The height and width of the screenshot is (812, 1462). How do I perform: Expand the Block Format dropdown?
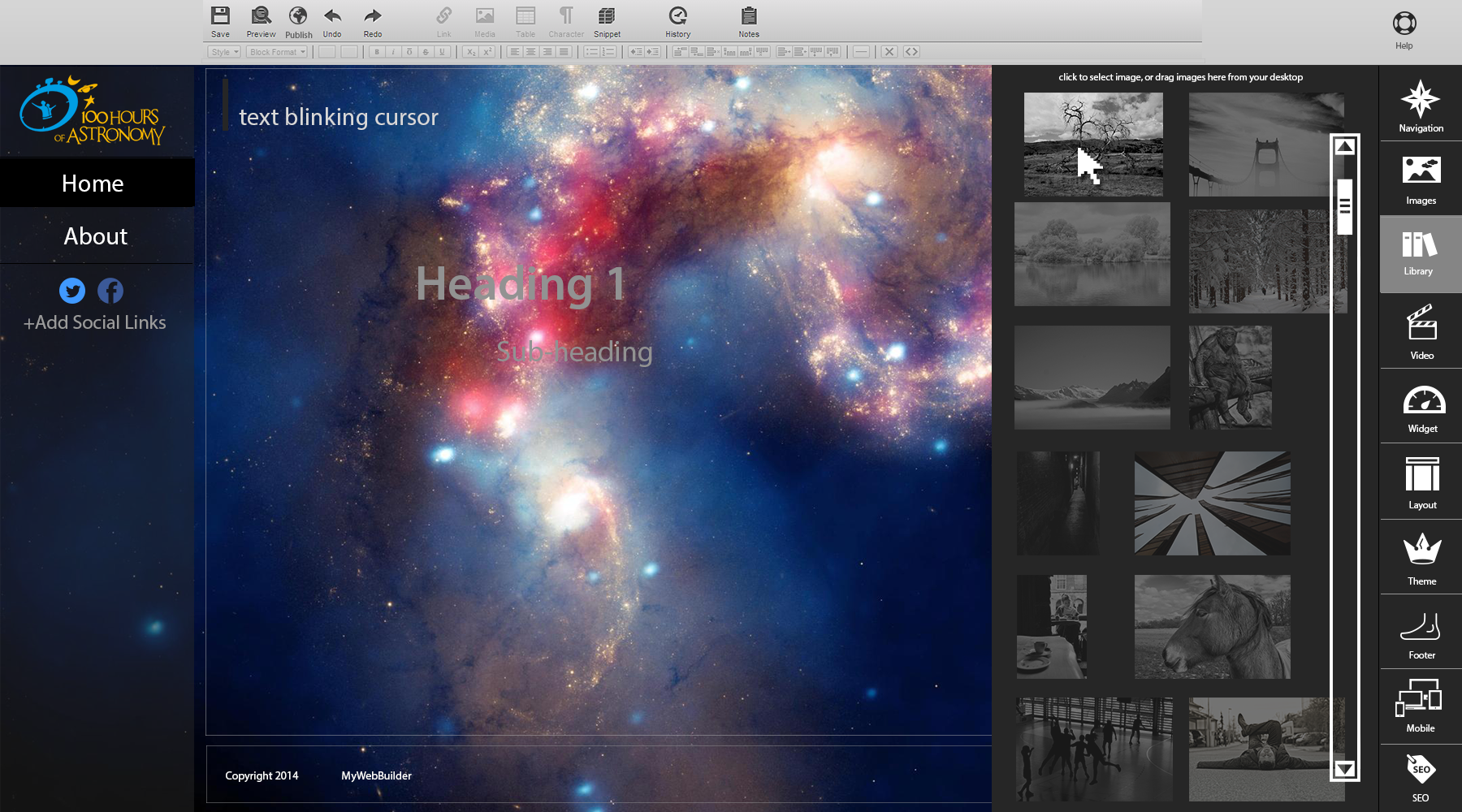(x=277, y=52)
